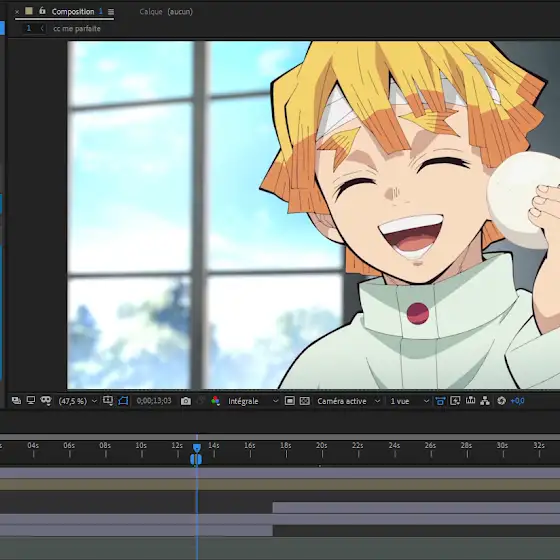Click the current time 0;00;13;03 field

pos(154,401)
